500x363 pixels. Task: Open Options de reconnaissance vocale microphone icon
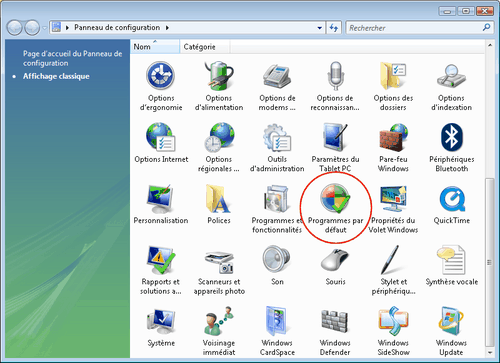(x=335, y=76)
